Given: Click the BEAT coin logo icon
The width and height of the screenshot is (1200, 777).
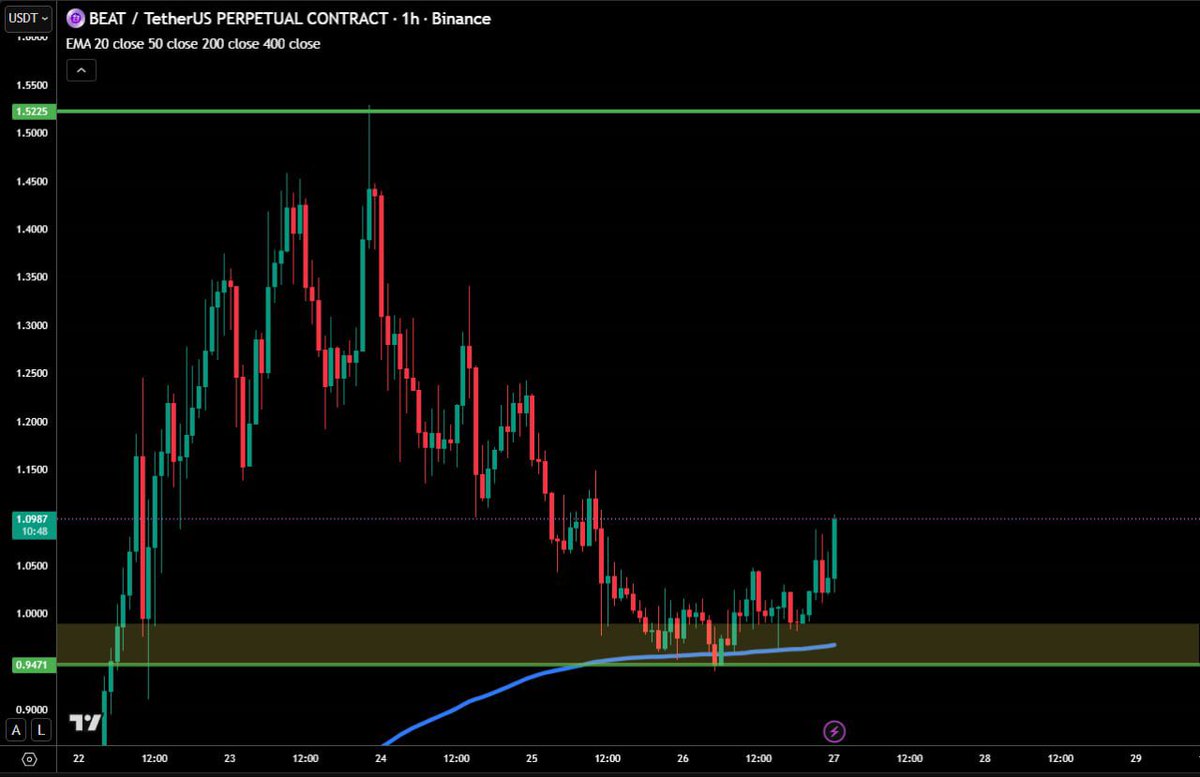Looking at the screenshot, I should coord(75,19).
